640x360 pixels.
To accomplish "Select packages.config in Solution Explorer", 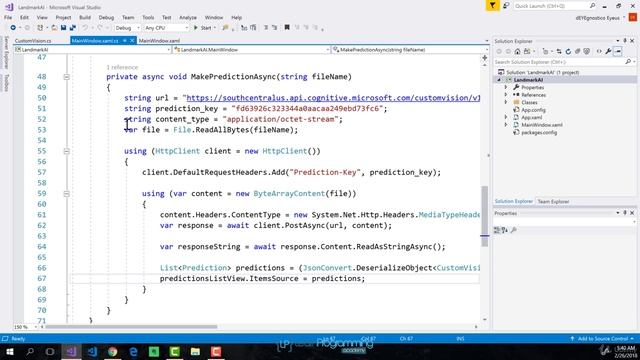I will [x=539, y=133].
